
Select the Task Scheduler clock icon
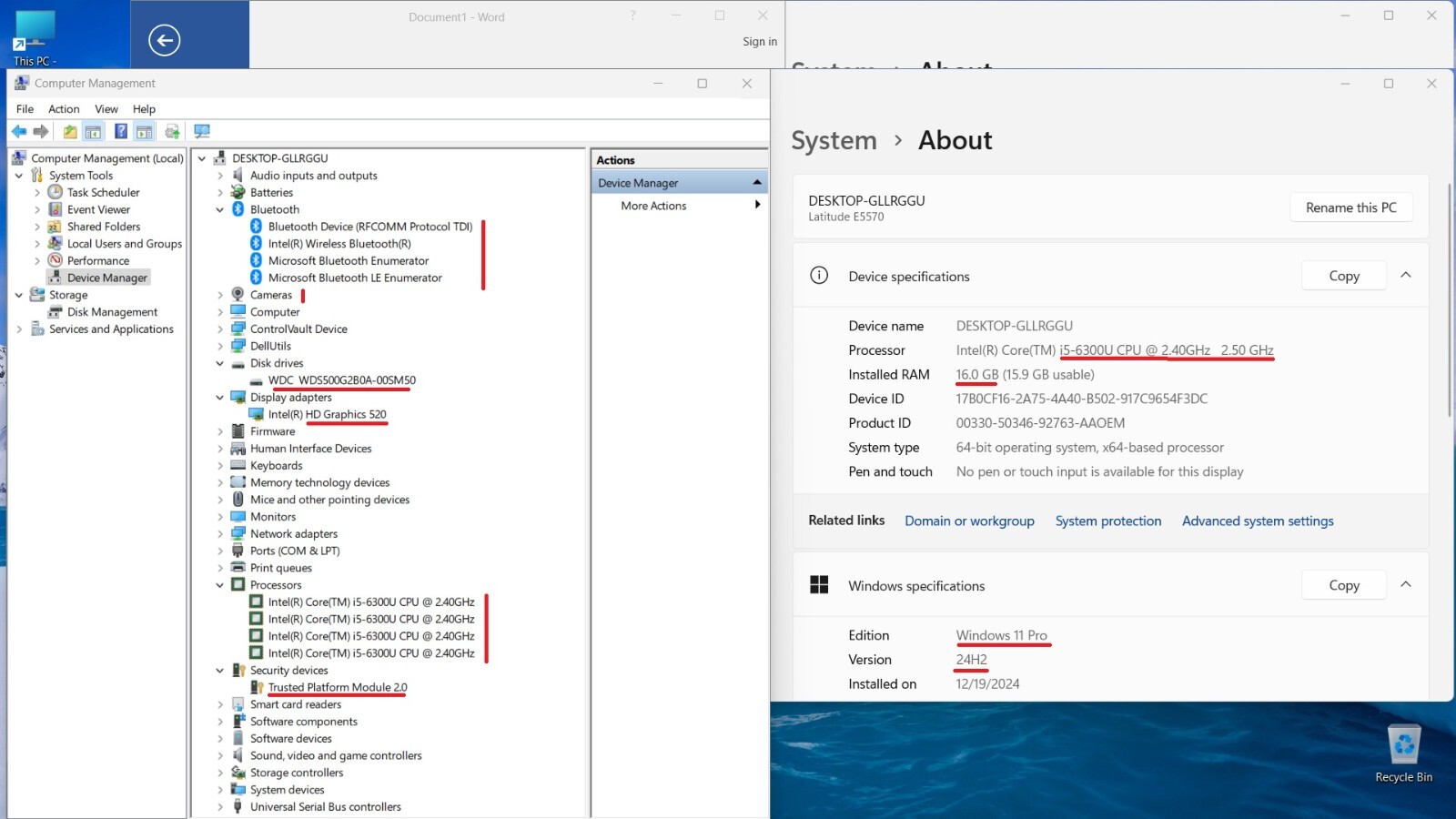pyautogui.click(x=56, y=192)
